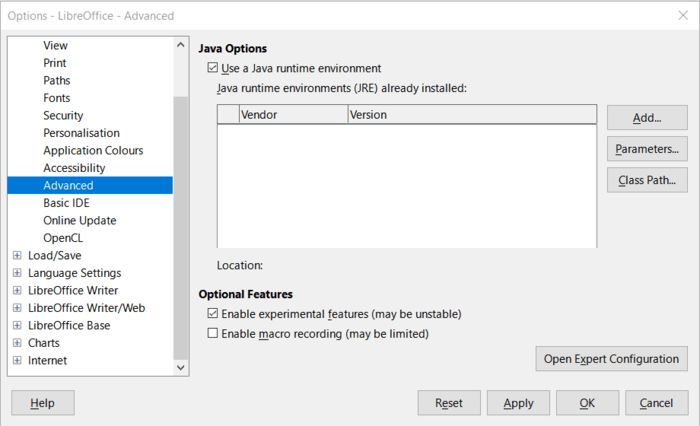
Task: Select the LibreOffice Base category label
Action: (x=69, y=325)
